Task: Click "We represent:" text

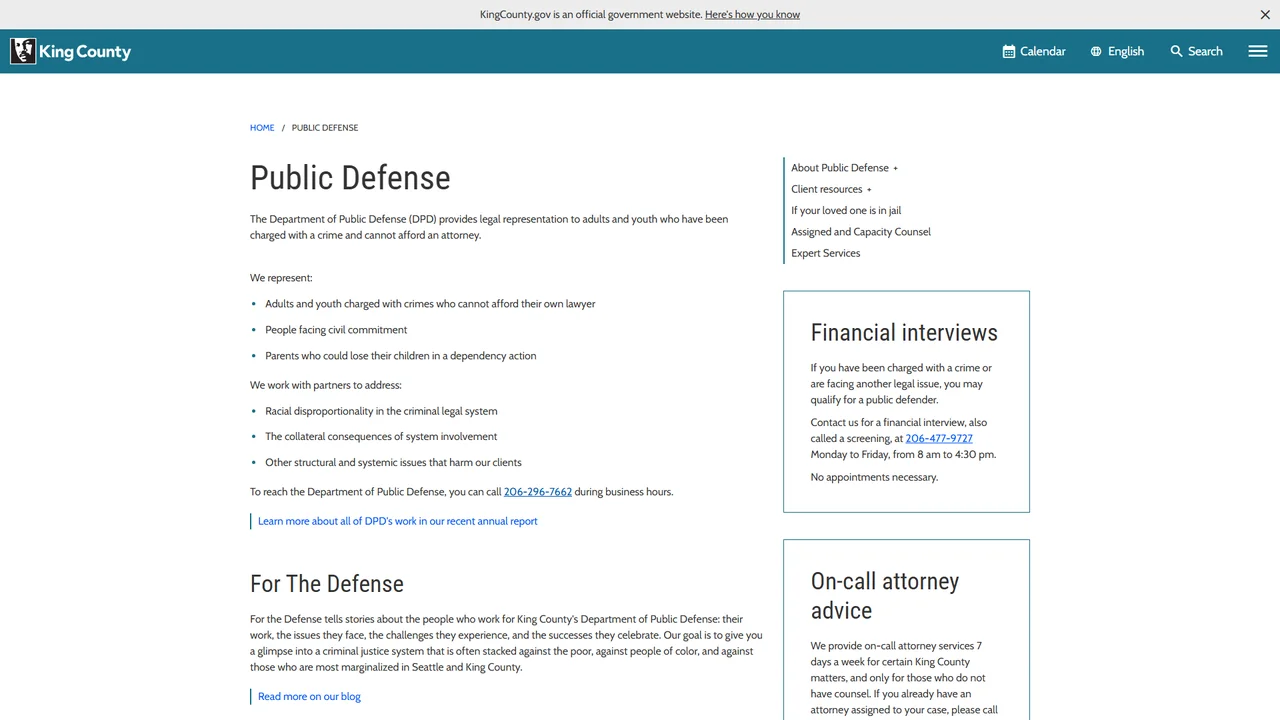Action: pos(281,278)
